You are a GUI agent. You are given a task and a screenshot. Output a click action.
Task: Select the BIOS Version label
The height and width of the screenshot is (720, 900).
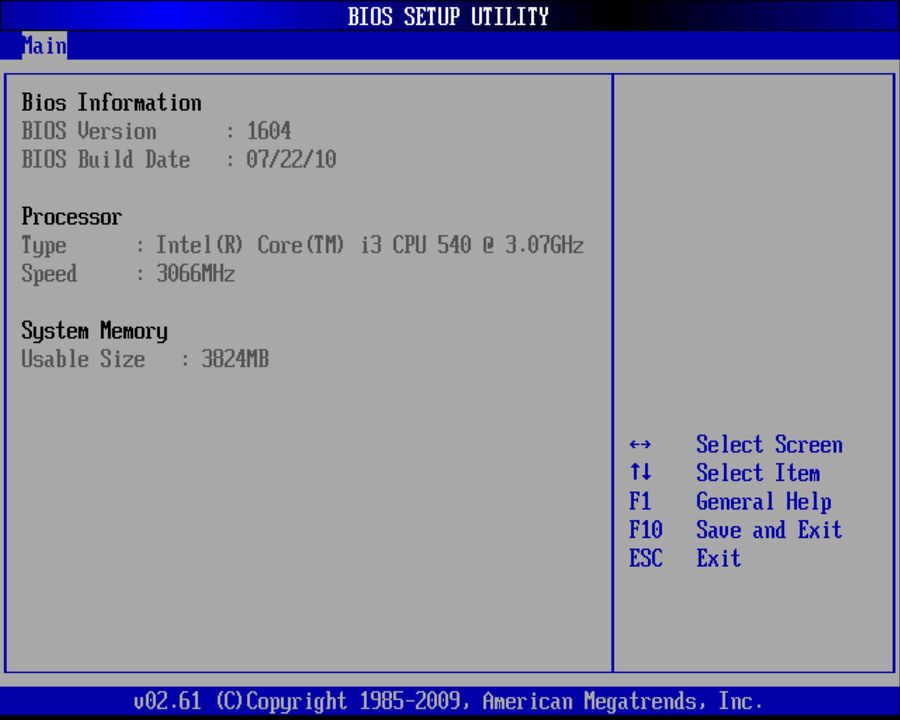(89, 131)
